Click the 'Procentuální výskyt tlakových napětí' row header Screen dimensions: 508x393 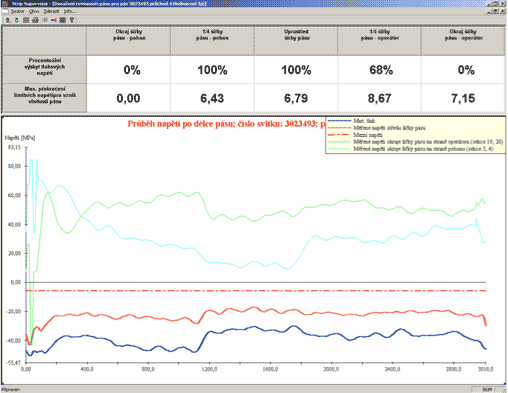tap(45, 69)
